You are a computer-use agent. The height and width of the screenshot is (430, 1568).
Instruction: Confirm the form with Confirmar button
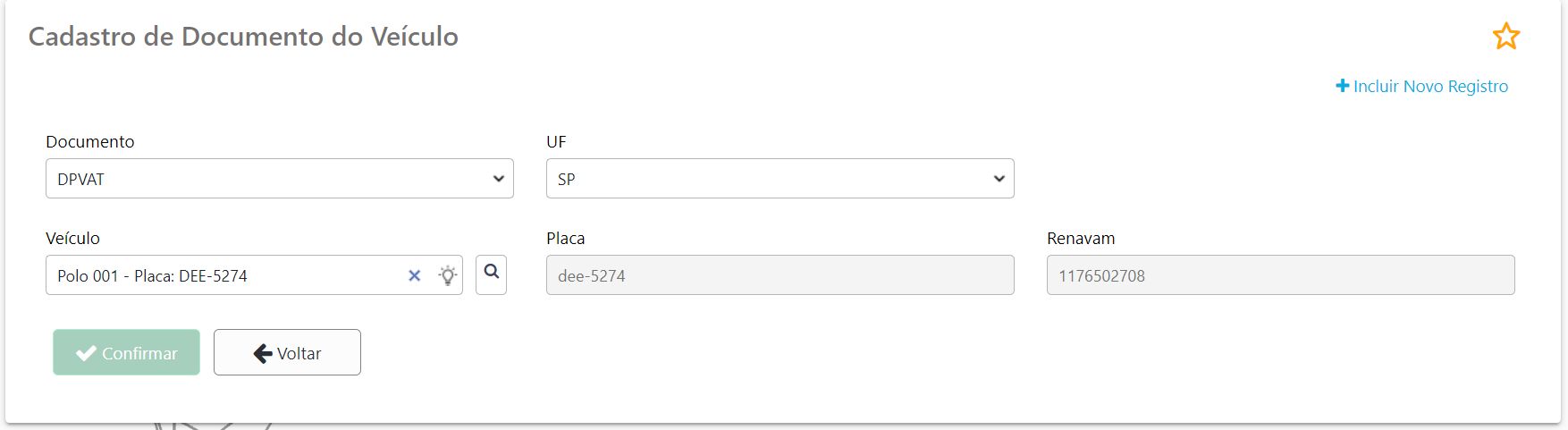click(126, 352)
